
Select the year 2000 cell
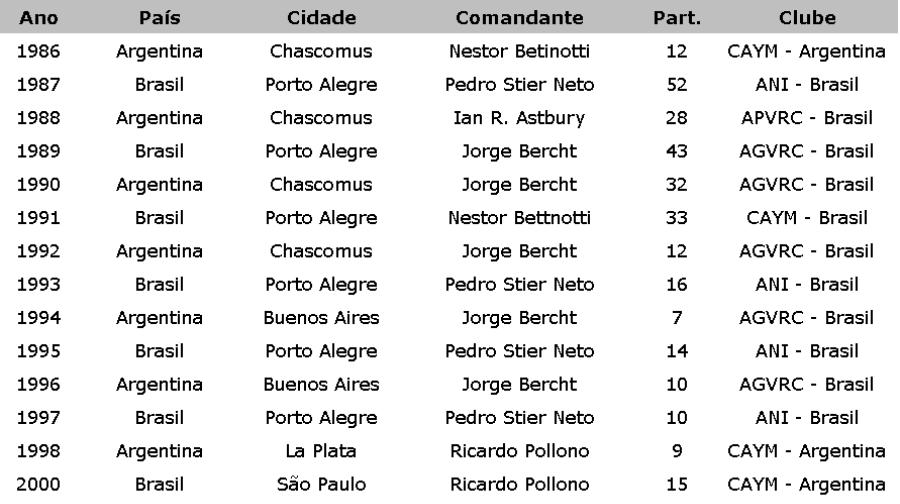(x=38, y=484)
